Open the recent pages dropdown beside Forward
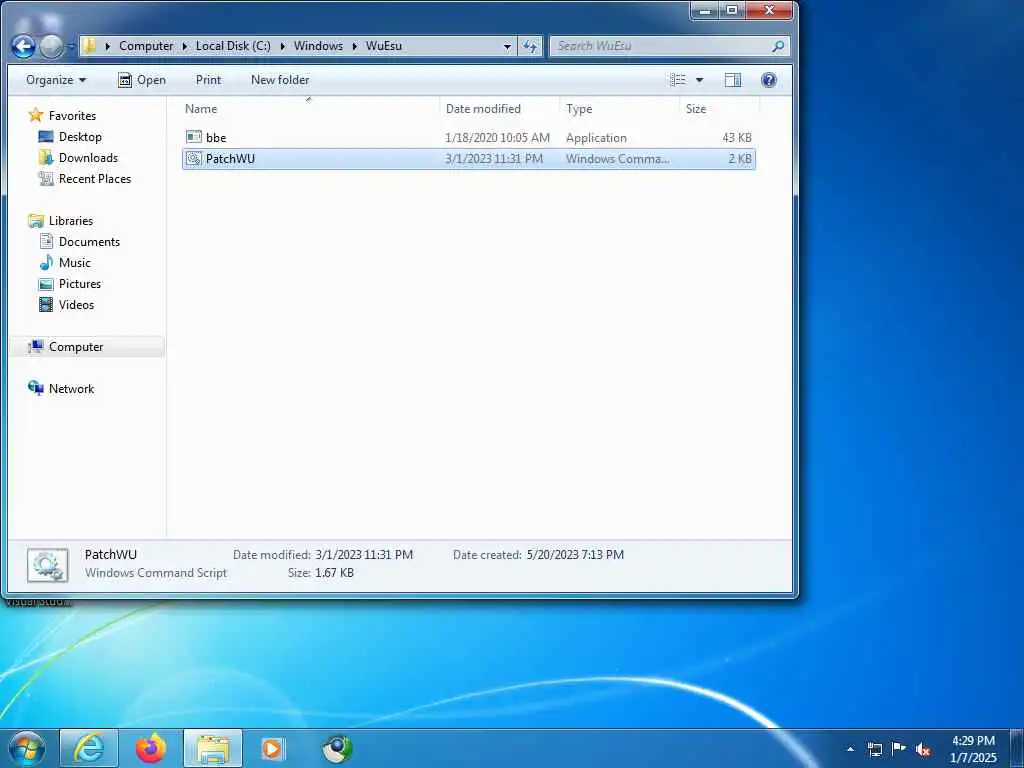This screenshot has width=1024, height=768. pyautogui.click(x=71, y=46)
